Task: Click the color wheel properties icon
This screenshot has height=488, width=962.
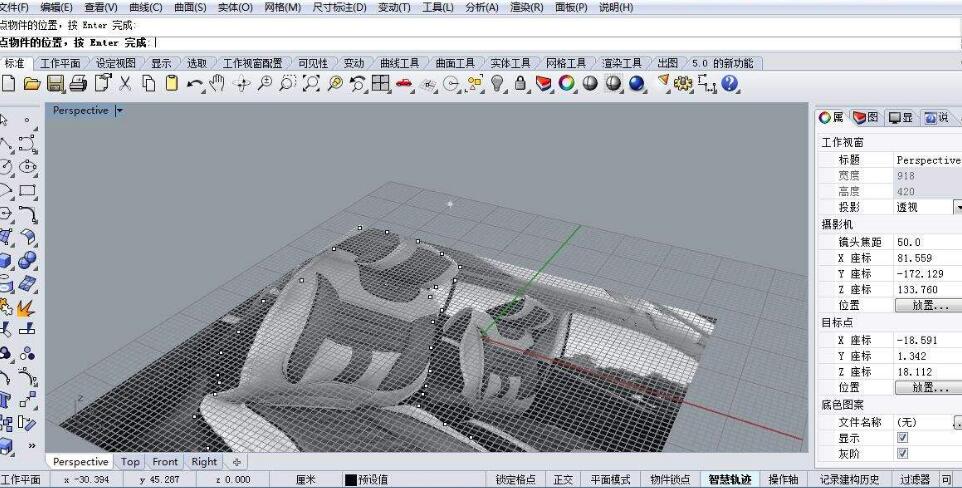Action: click(x=567, y=83)
